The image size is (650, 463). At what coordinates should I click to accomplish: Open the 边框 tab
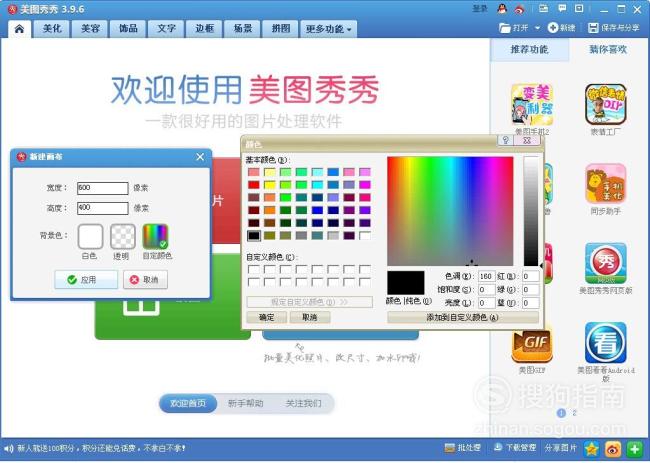[x=204, y=29]
